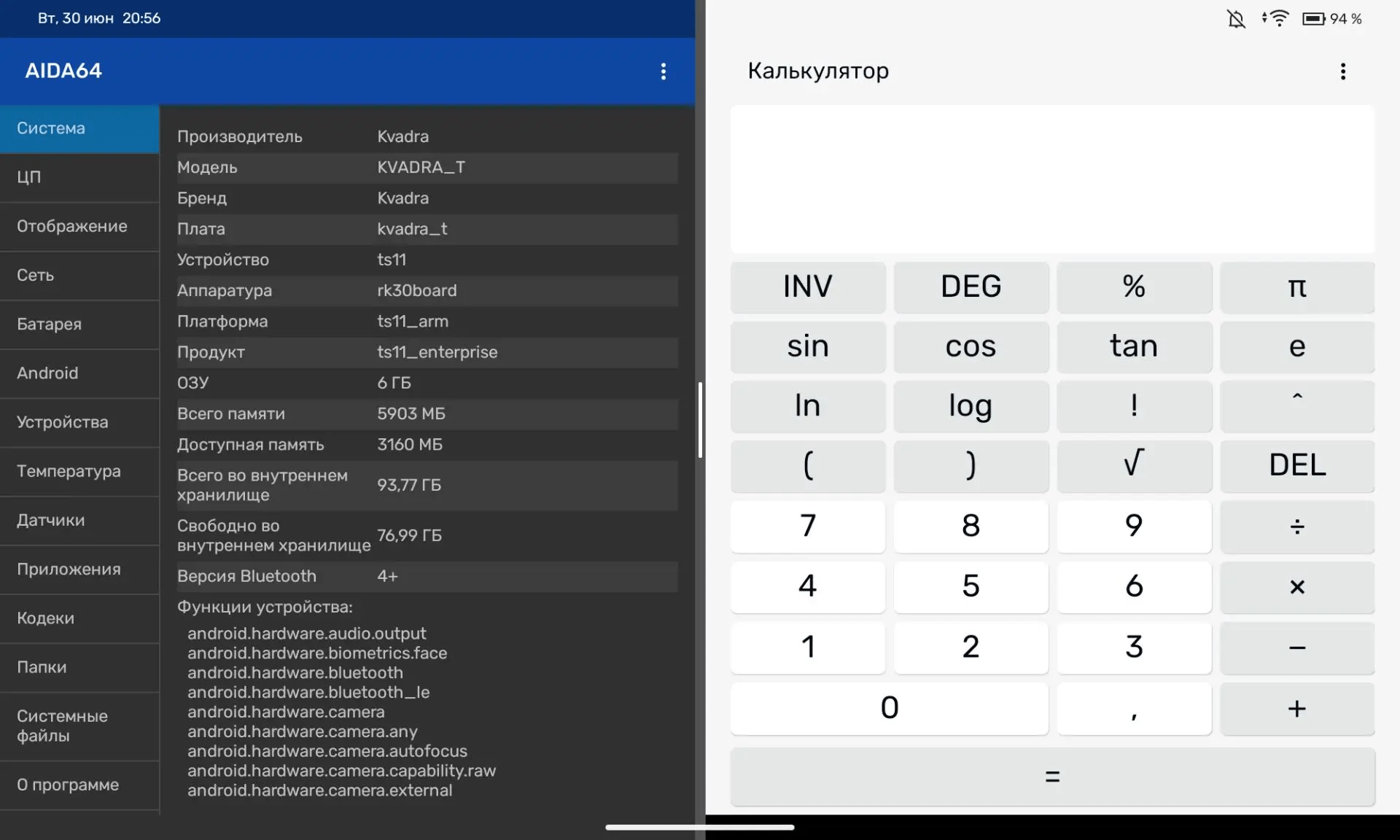Image resolution: width=1400 pixels, height=840 pixels.
Task: Open Calculator three-dot overflow menu
Action: (1342, 71)
